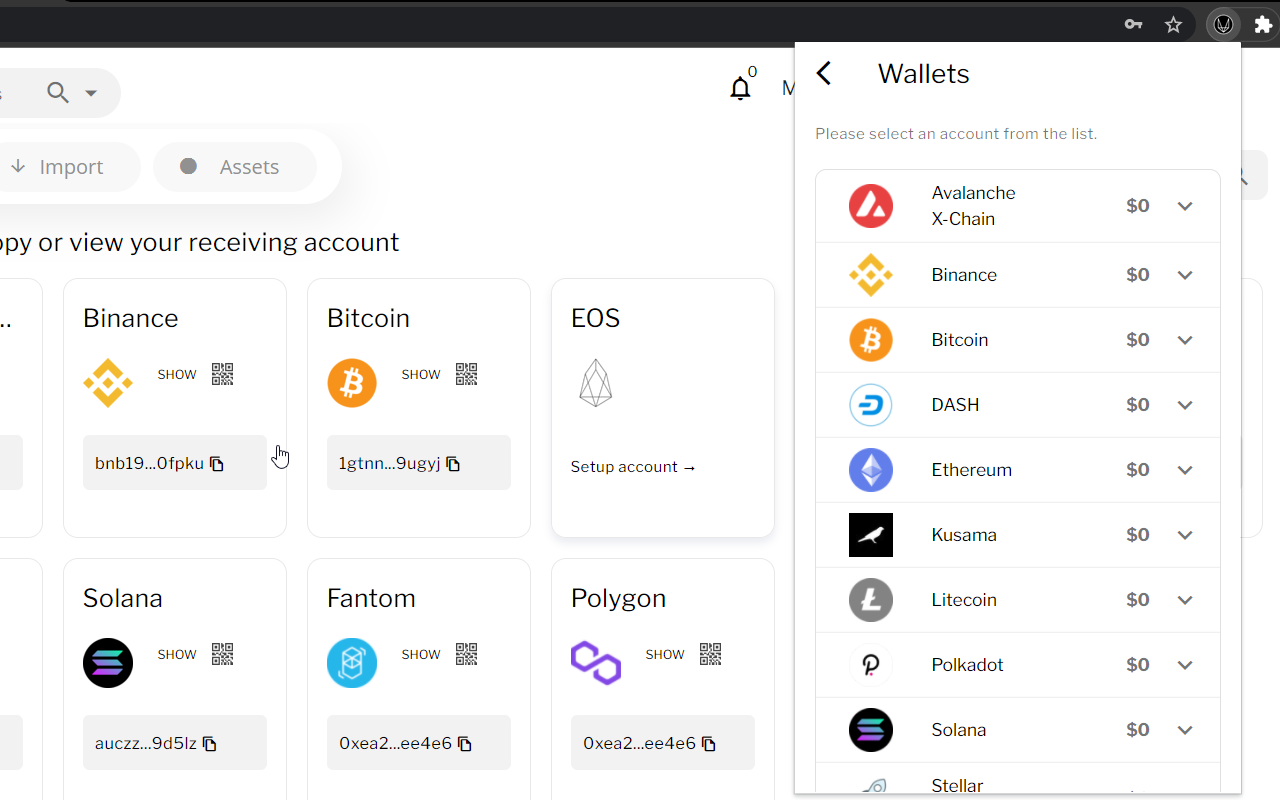
Task: Click the Wallets panel title
Action: [923, 74]
